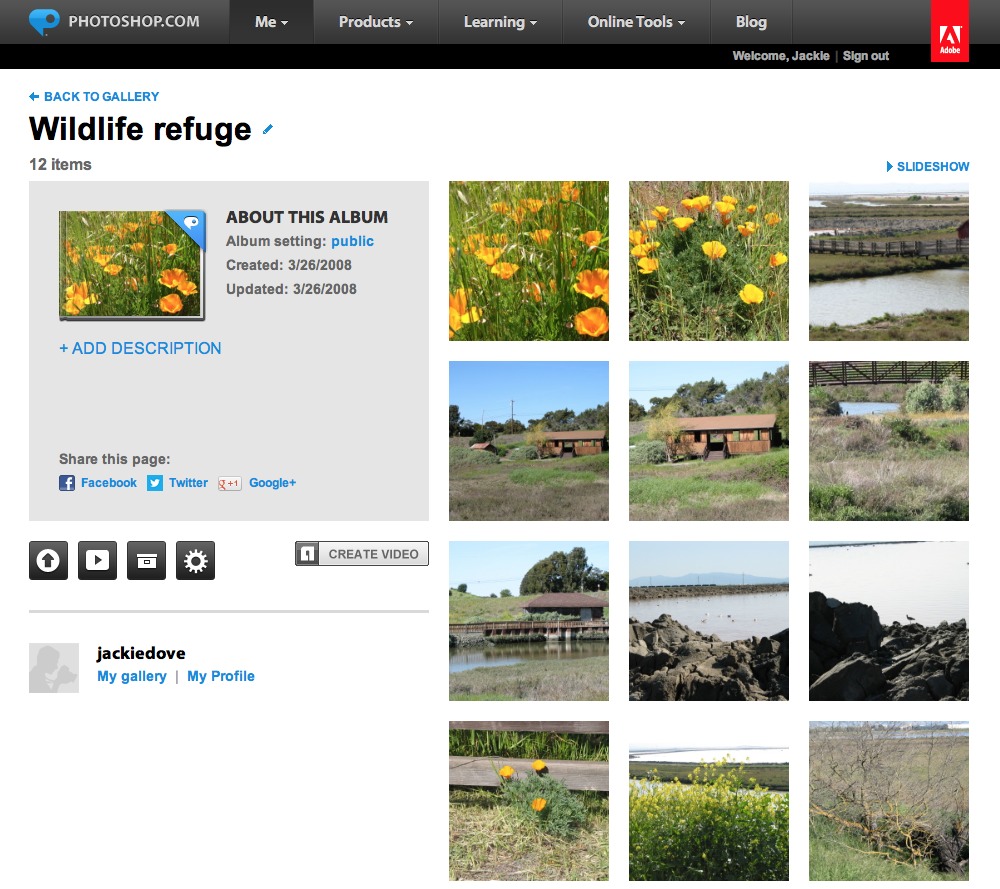The height and width of the screenshot is (889, 1000).
Task: Click the archive box icon button
Action: [x=147, y=561]
